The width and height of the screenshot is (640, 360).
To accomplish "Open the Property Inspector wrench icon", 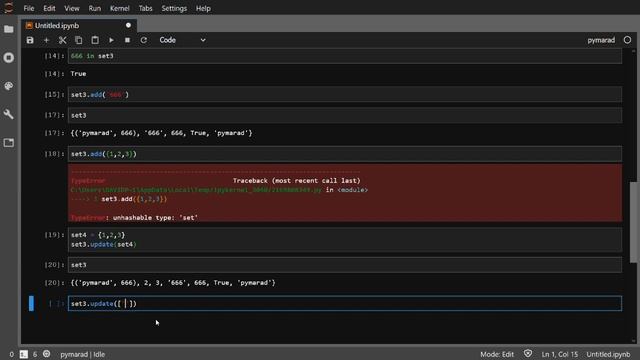I will (9, 114).
